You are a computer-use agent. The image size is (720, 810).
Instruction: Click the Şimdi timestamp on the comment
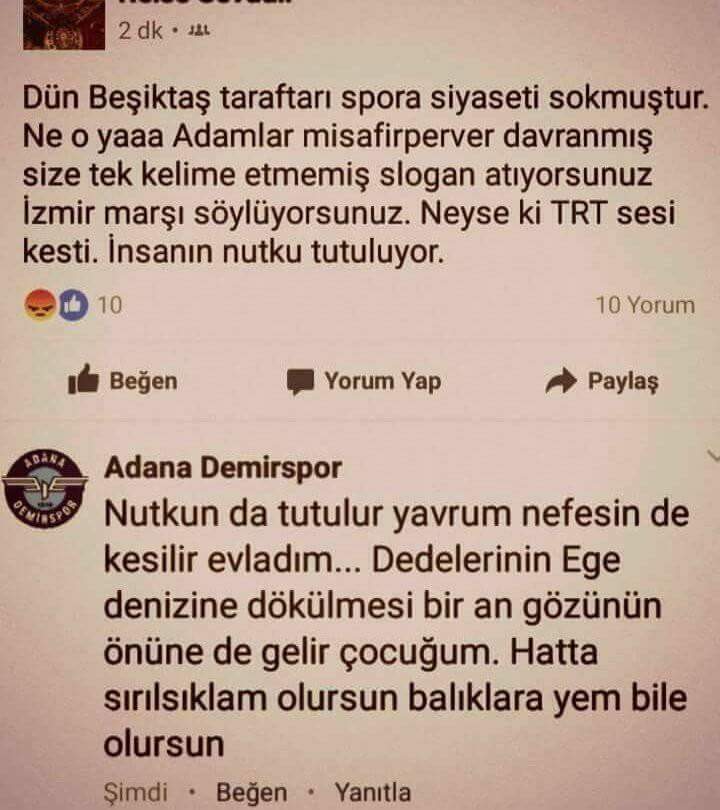[x=136, y=793]
